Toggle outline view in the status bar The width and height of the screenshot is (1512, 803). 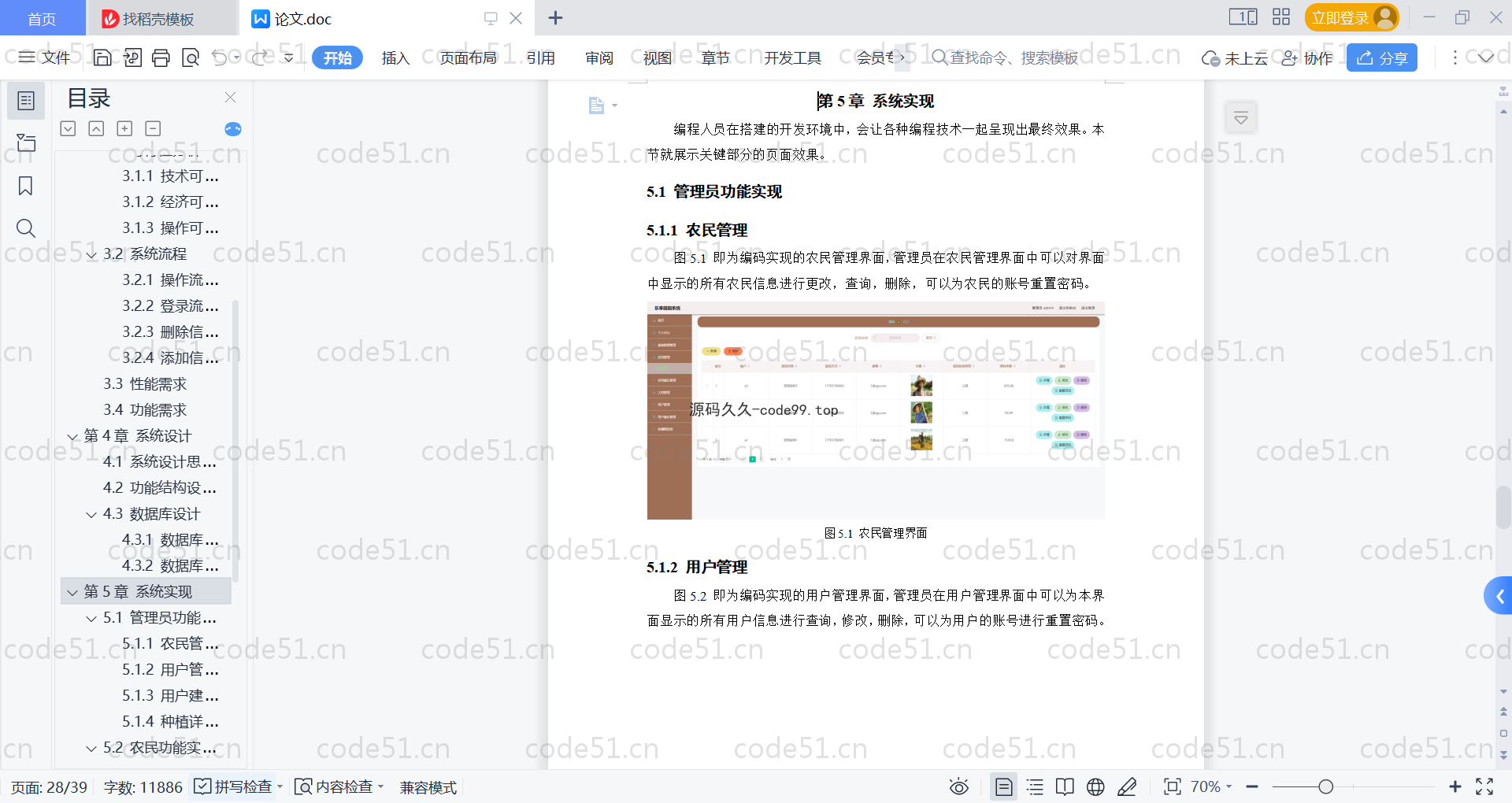[1035, 786]
